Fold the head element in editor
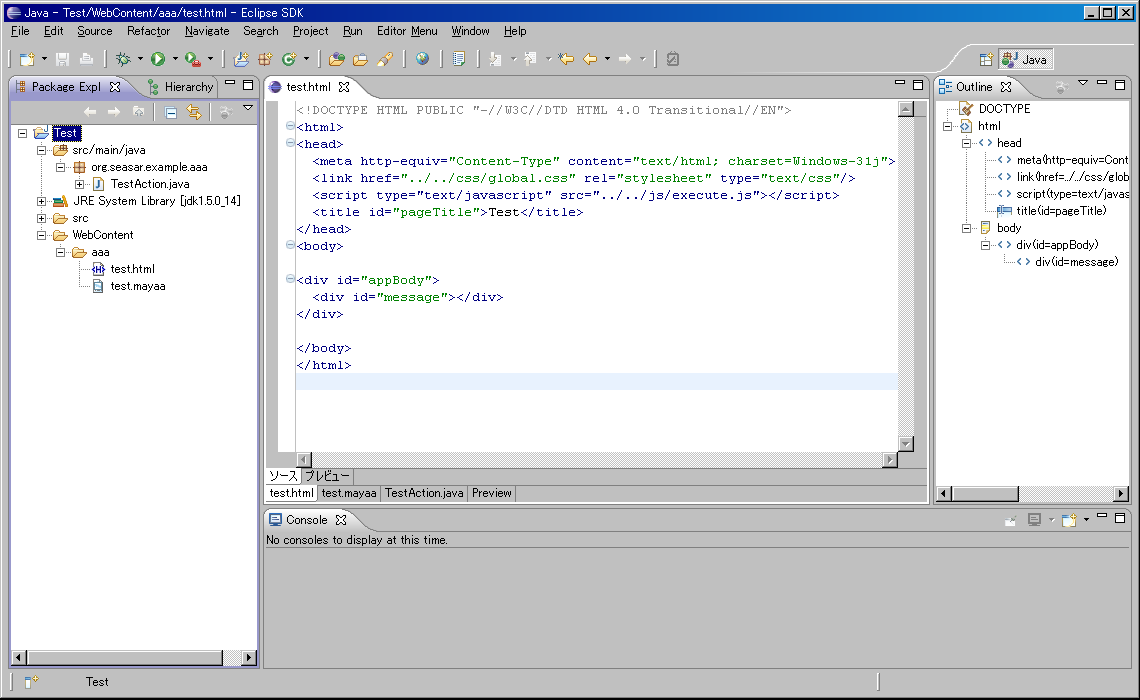 point(290,142)
